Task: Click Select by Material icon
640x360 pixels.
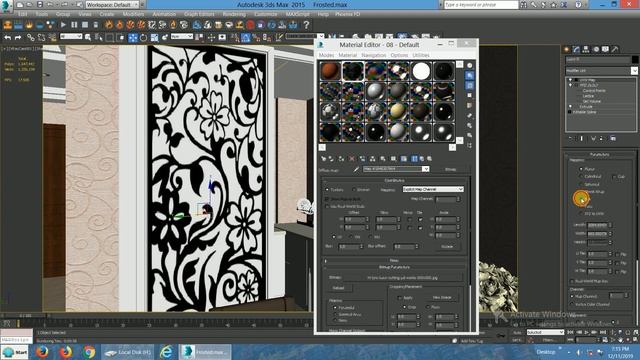Action: (470, 135)
